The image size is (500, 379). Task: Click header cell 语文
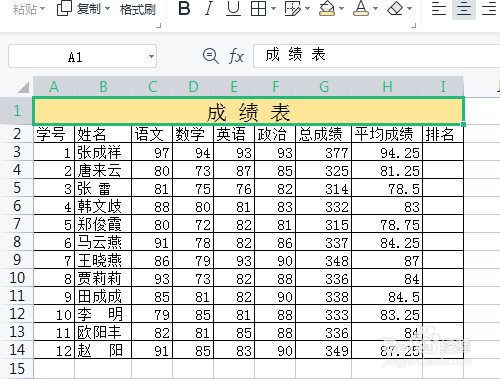pyautogui.click(x=152, y=134)
